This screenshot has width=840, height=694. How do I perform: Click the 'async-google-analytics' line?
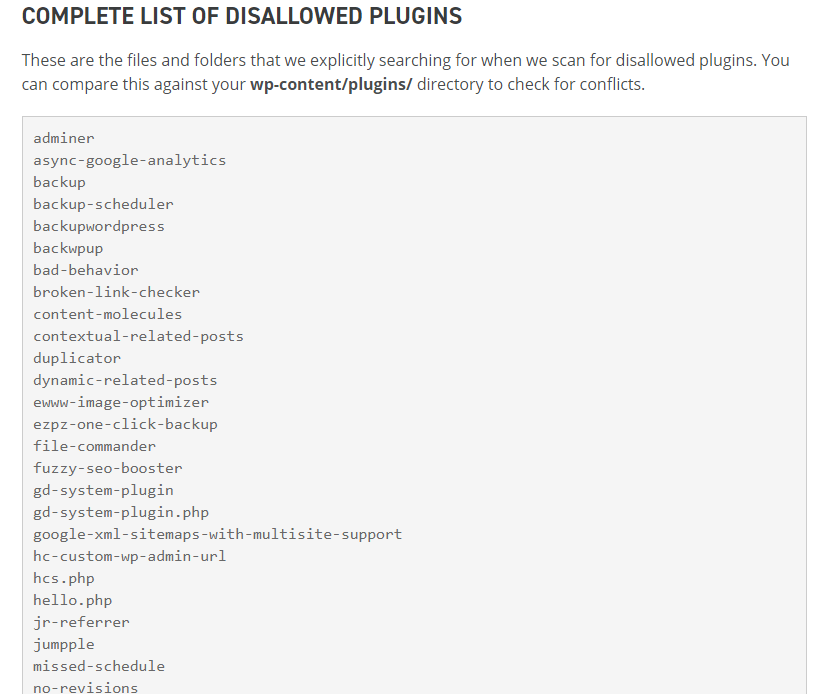tap(130, 160)
